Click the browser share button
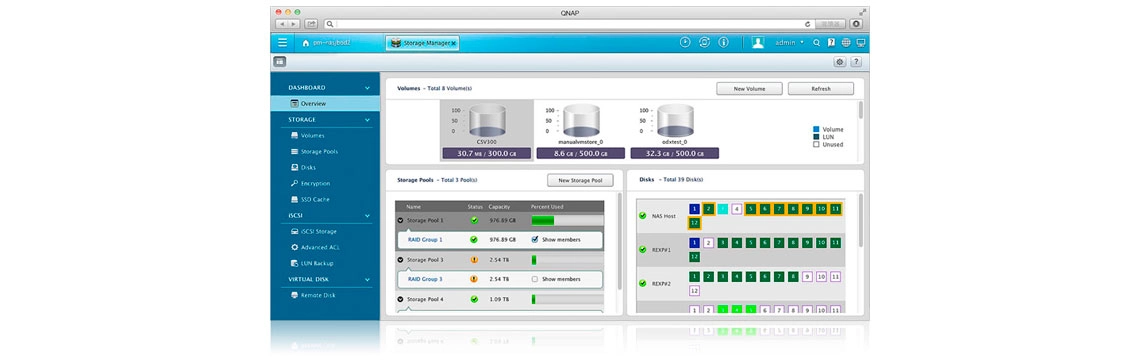The height and width of the screenshot is (361, 1140). point(311,24)
